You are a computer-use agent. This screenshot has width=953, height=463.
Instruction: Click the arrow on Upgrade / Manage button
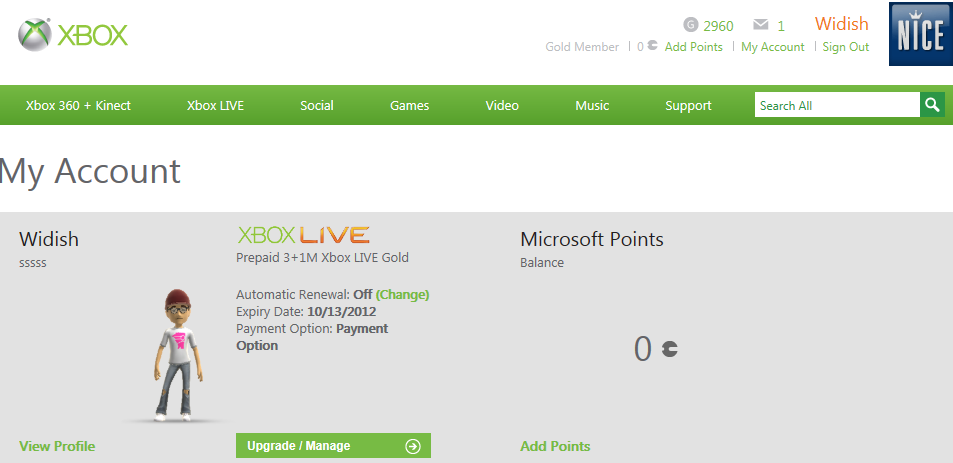[x=413, y=447]
